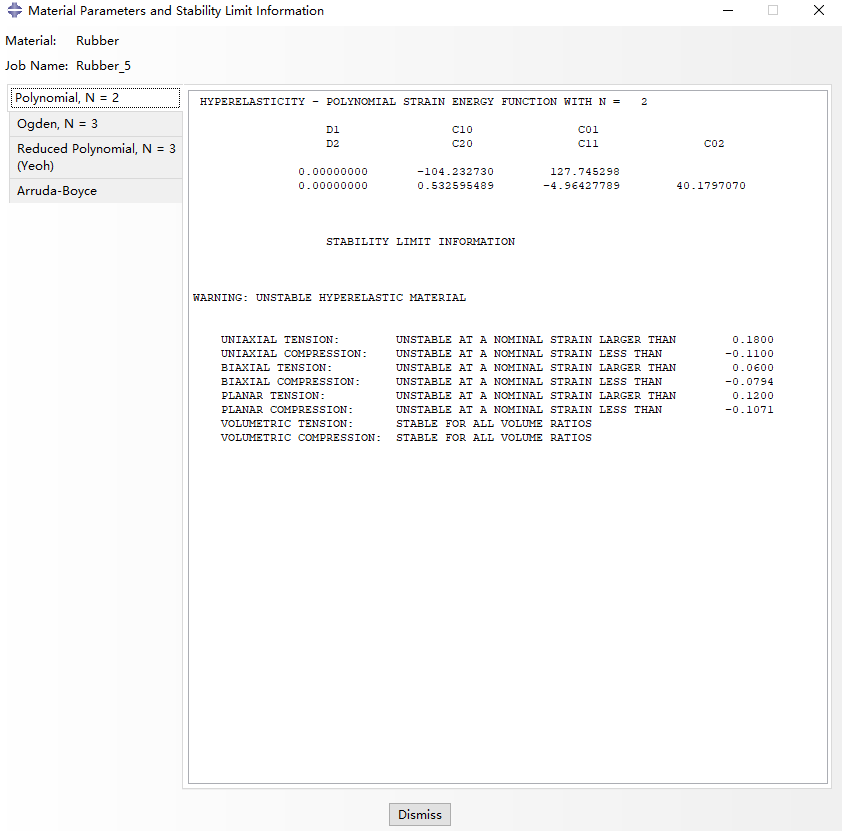The image size is (842, 831).
Task: Click the strain limit value -0.1071
Action: (x=749, y=410)
